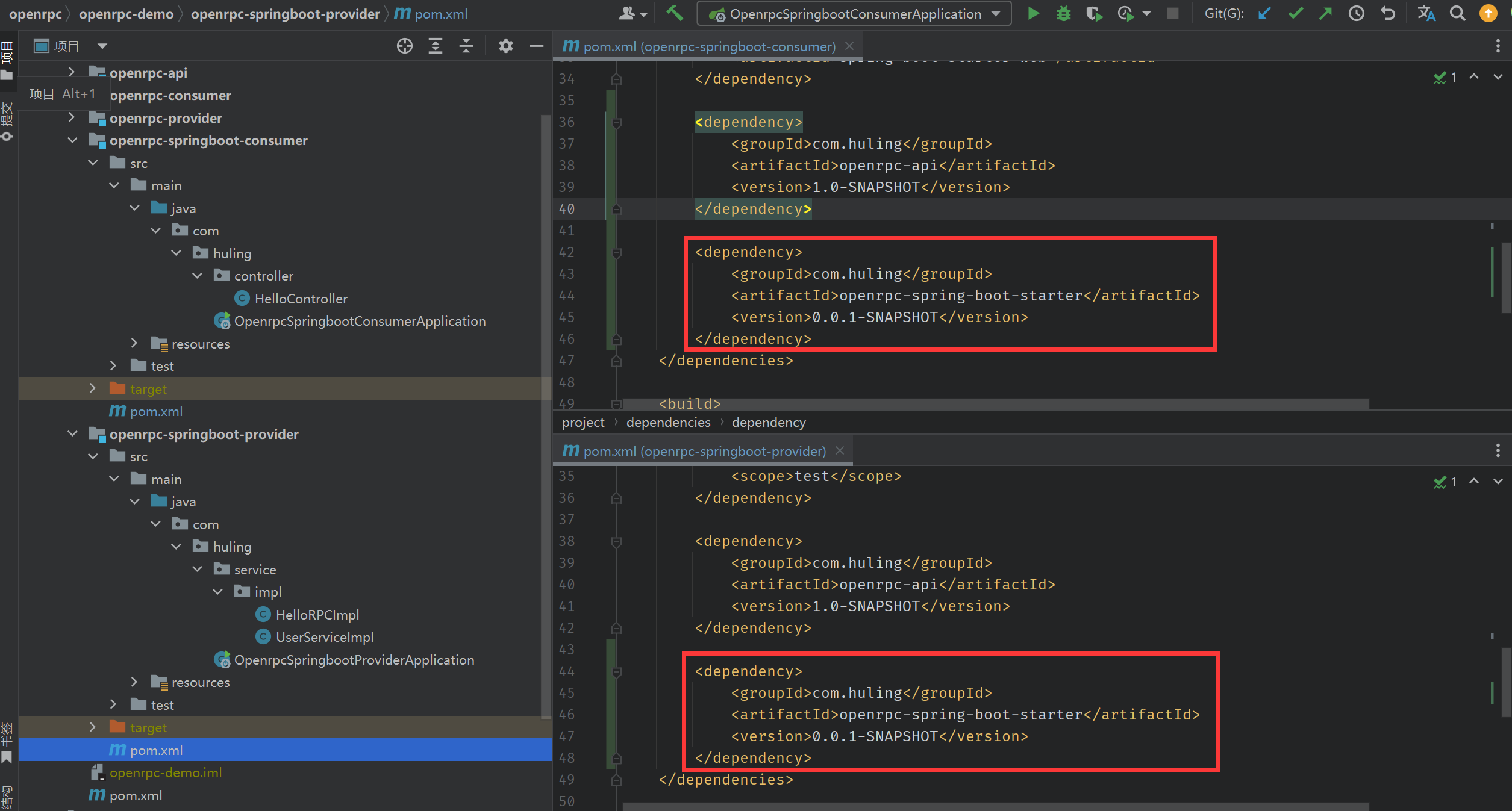The height and width of the screenshot is (811, 1512).
Task: Click the search everywhere magnifier
Action: pos(1457,13)
